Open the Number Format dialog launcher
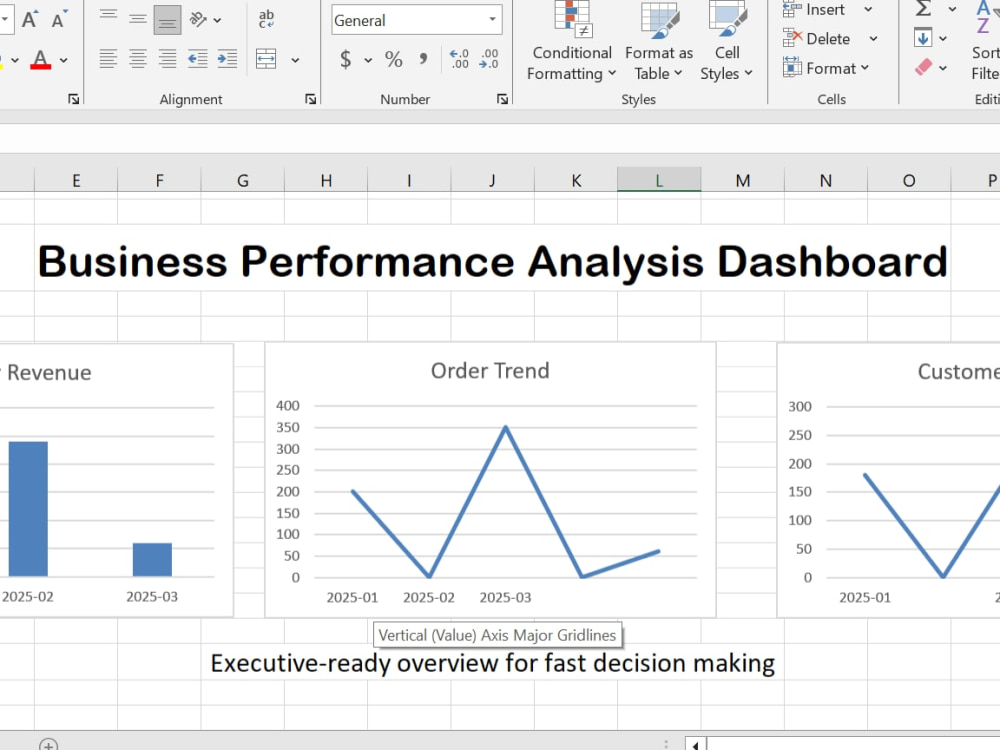The image size is (1000, 750). coord(503,99)
